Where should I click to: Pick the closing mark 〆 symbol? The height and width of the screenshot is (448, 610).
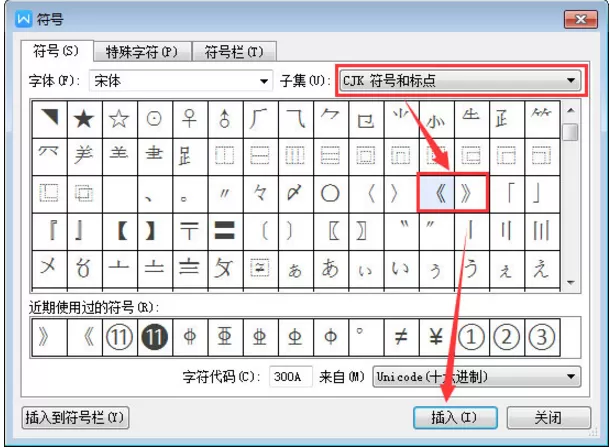point(295,193)
